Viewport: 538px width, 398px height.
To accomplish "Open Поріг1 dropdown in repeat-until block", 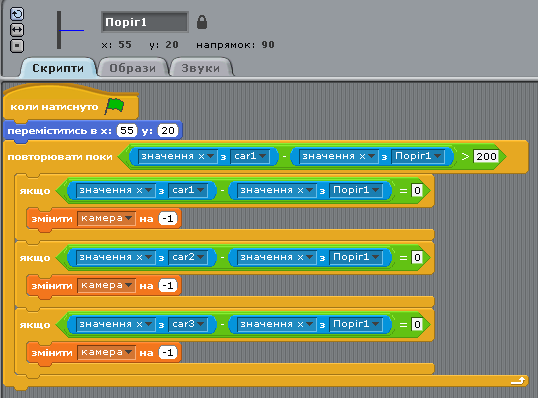I will [x=418, y=156].
